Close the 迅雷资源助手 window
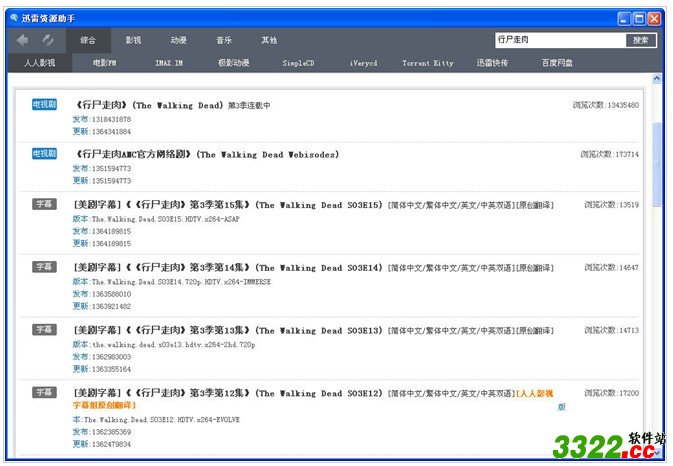This screenshot has height=466, width=673. pos(654,18)
